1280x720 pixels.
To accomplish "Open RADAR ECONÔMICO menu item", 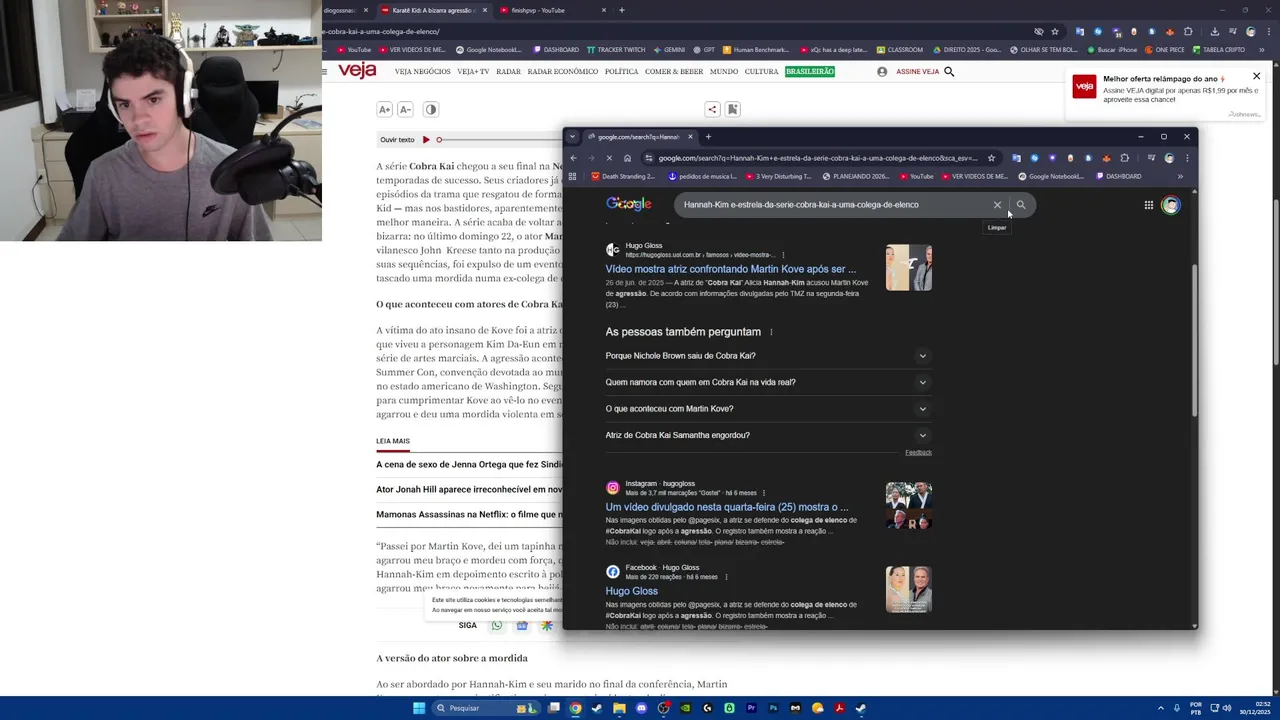I will pyautogui.click(x=562, y=72).
